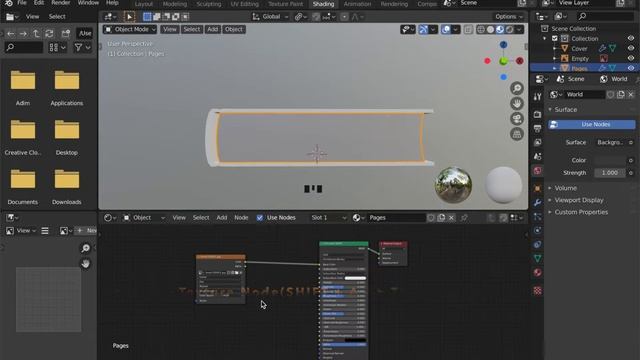Create new folder in file browser
The height and width of the screenshot is (360, 640).
(65, 33)
